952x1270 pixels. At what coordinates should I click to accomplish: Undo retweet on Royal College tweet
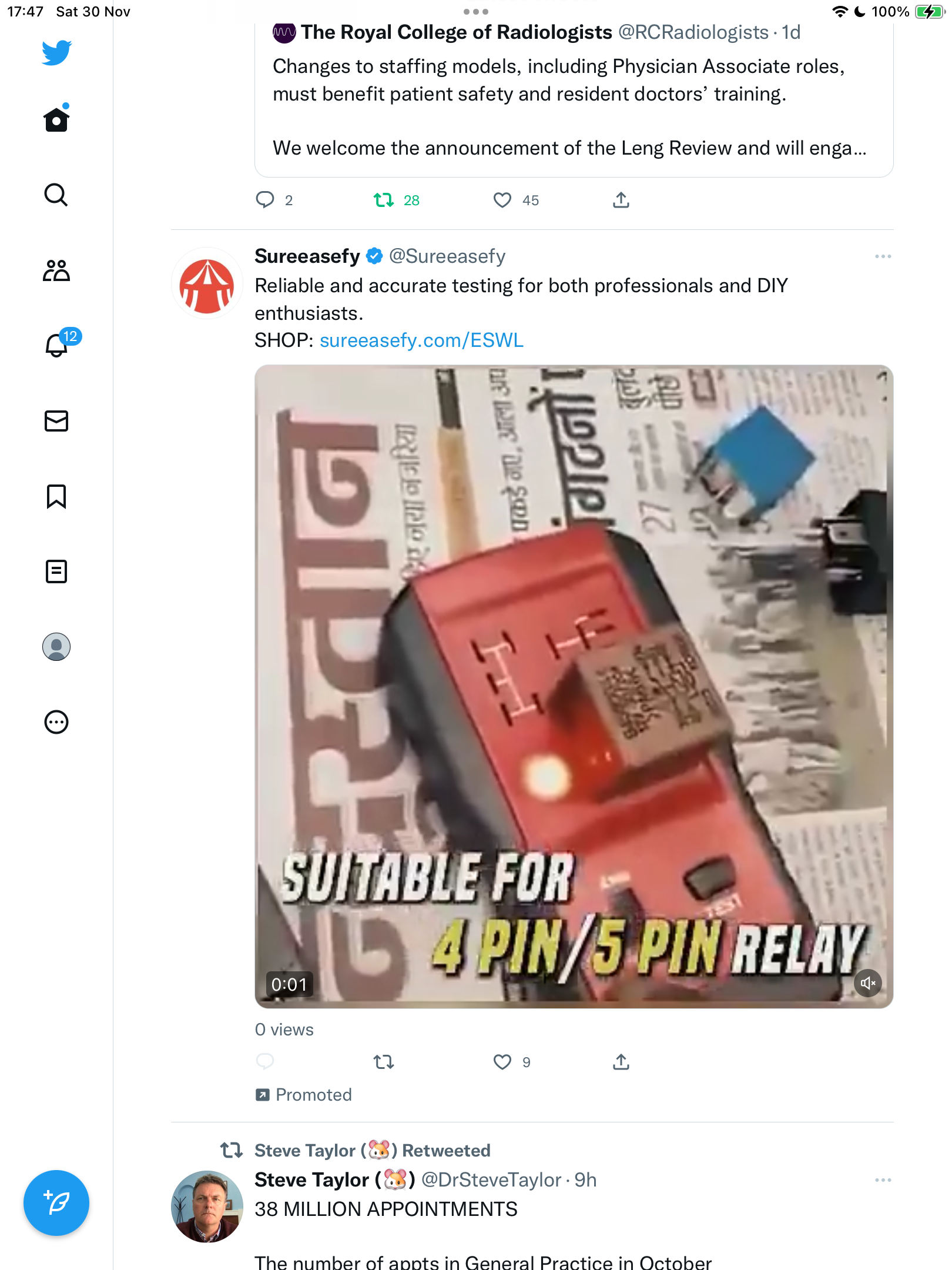384,200
